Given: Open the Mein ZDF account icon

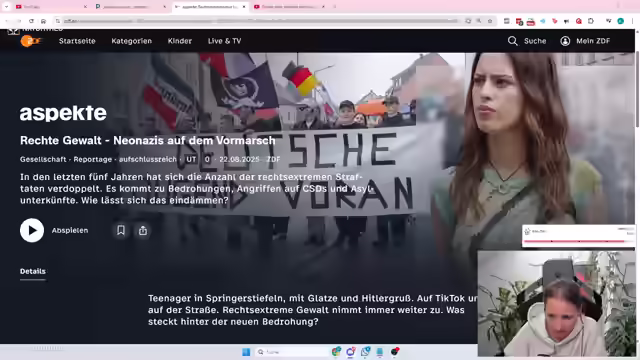Looking at the screenshot, I should (x=565, y=41).
